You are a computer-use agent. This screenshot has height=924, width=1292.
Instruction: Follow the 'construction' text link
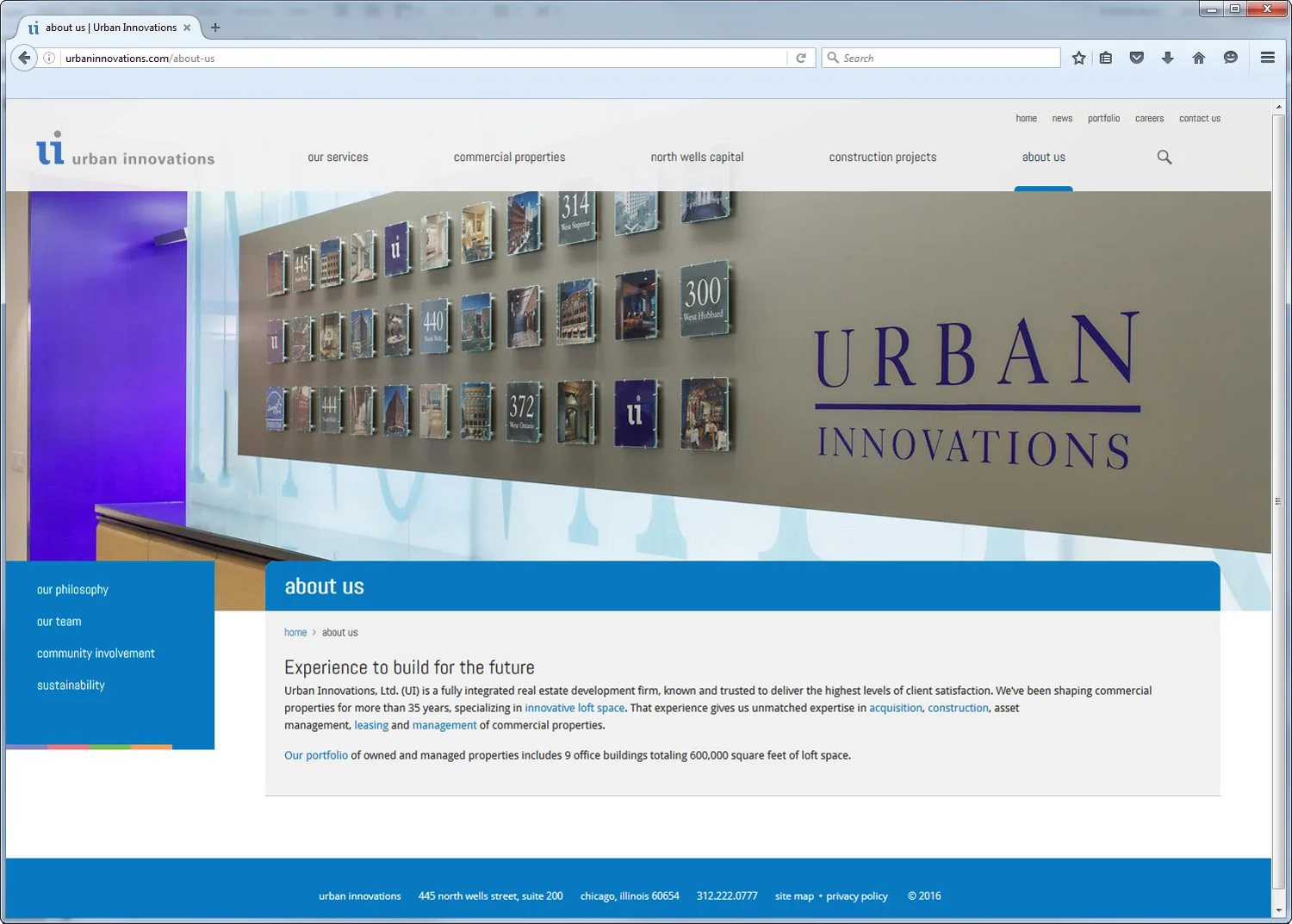click(x=958, y=708)
